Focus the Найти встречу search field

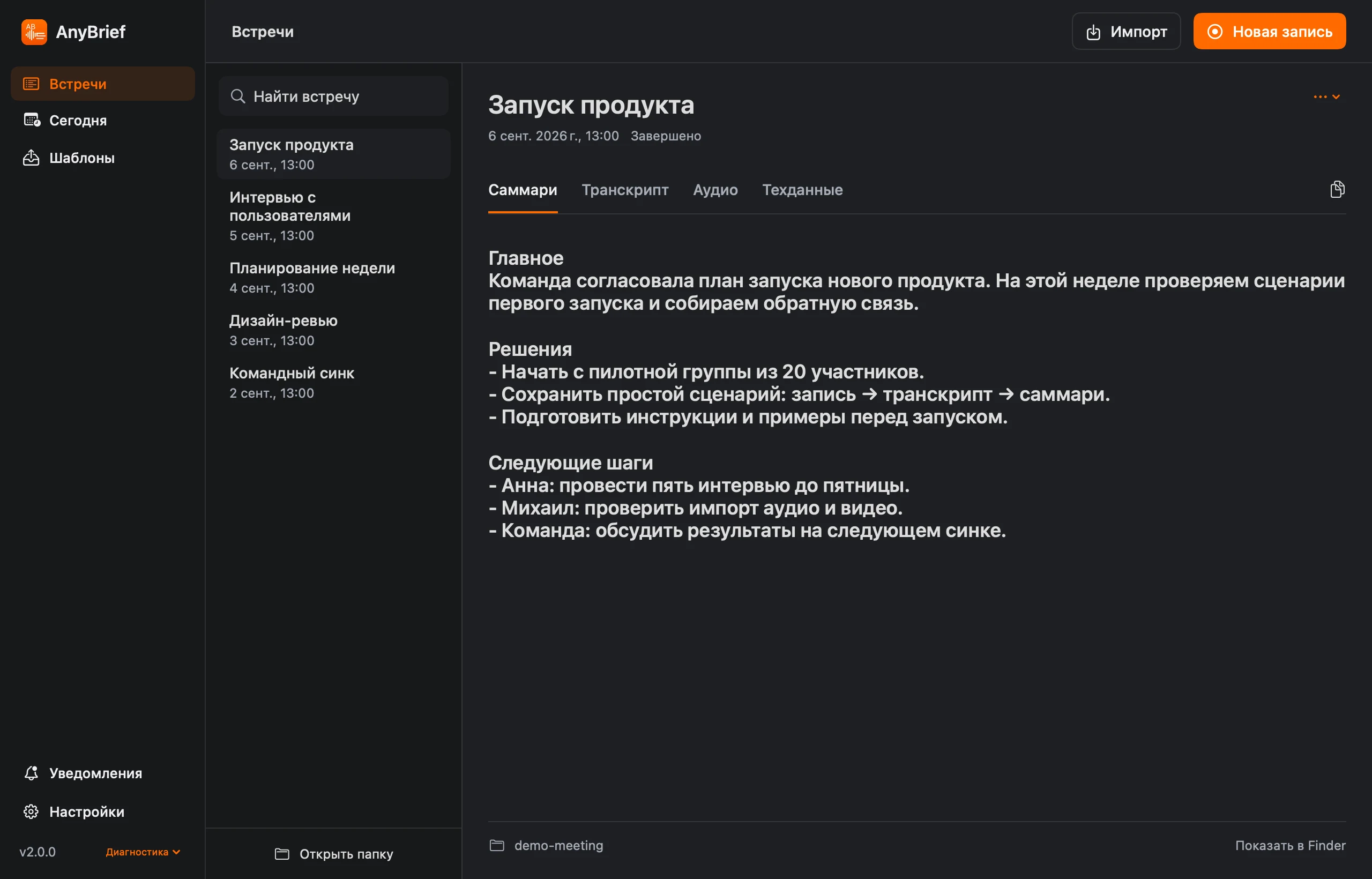click(333, 96)
